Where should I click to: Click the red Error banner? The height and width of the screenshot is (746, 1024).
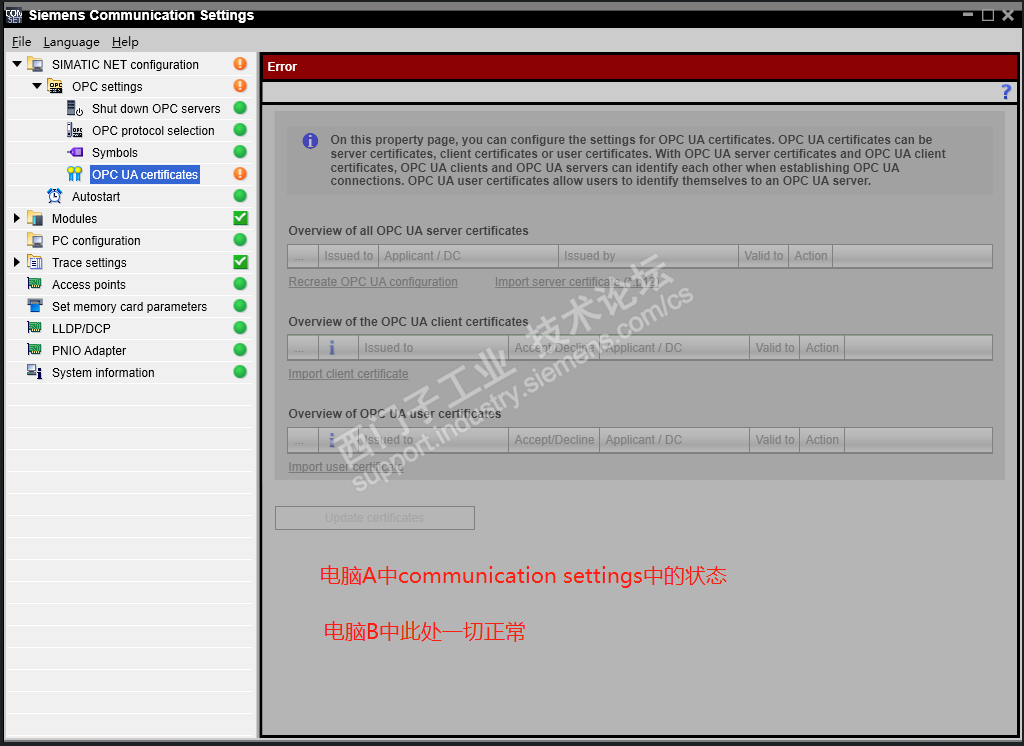pyautogui.click(x=640, y=67)
